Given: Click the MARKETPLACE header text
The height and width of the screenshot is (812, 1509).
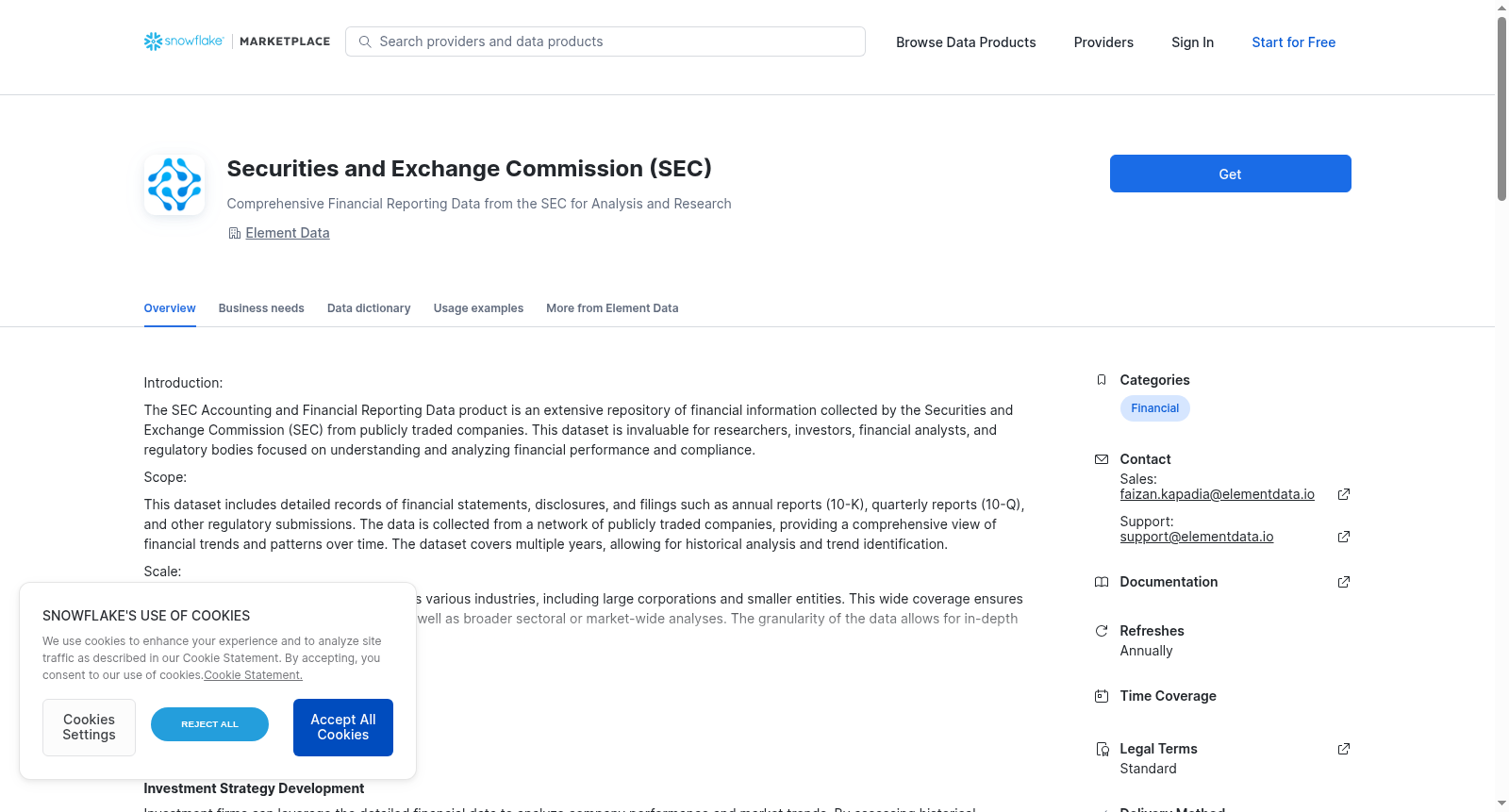Looking at the screenshot, I should click(285, 41).
